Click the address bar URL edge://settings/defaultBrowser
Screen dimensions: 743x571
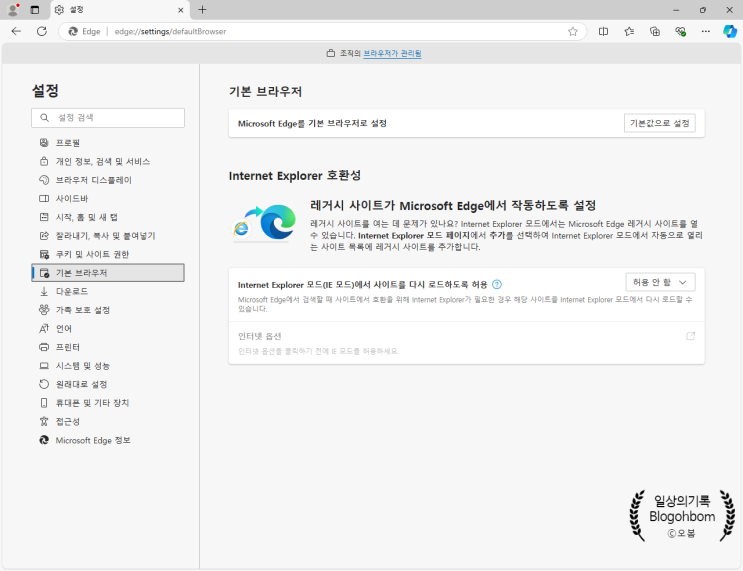click(x=171, y=31)
